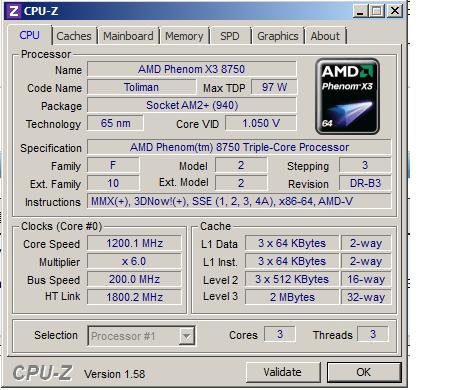462x390 pixels.
Task: Click the Level 2 associativity 16-way
Action: tap(366, 279)
